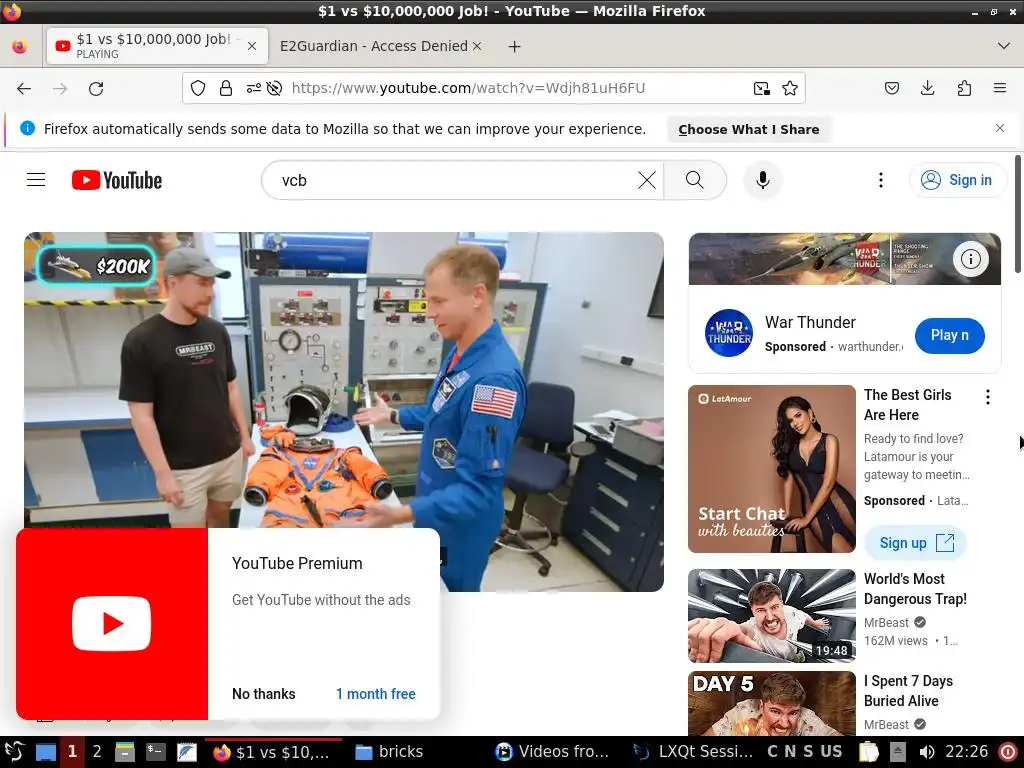Click the red power logout icon
This screenshot has width=1024, height=768.
(x=1008, y=752)
